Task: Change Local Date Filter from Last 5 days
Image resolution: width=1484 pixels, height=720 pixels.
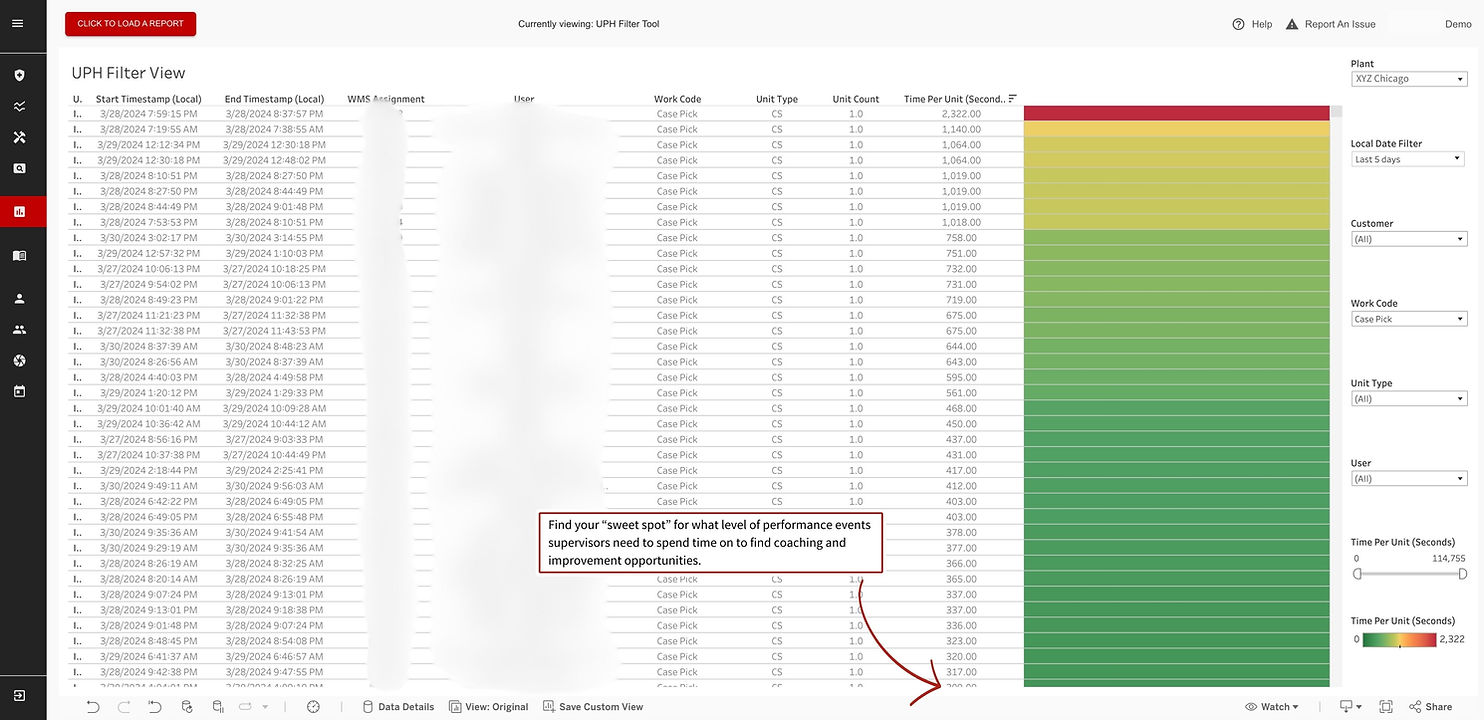Action: (1406, 158)
